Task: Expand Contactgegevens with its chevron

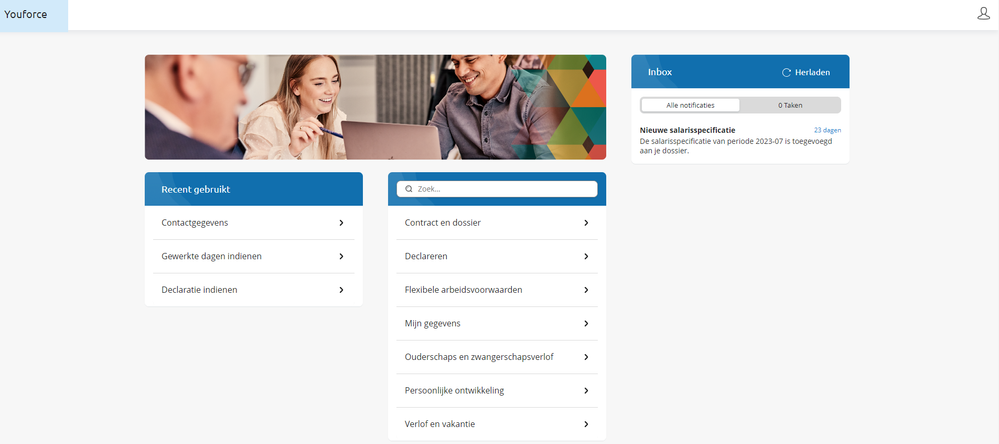Action: pyautogui.click(x=341, y=223)
